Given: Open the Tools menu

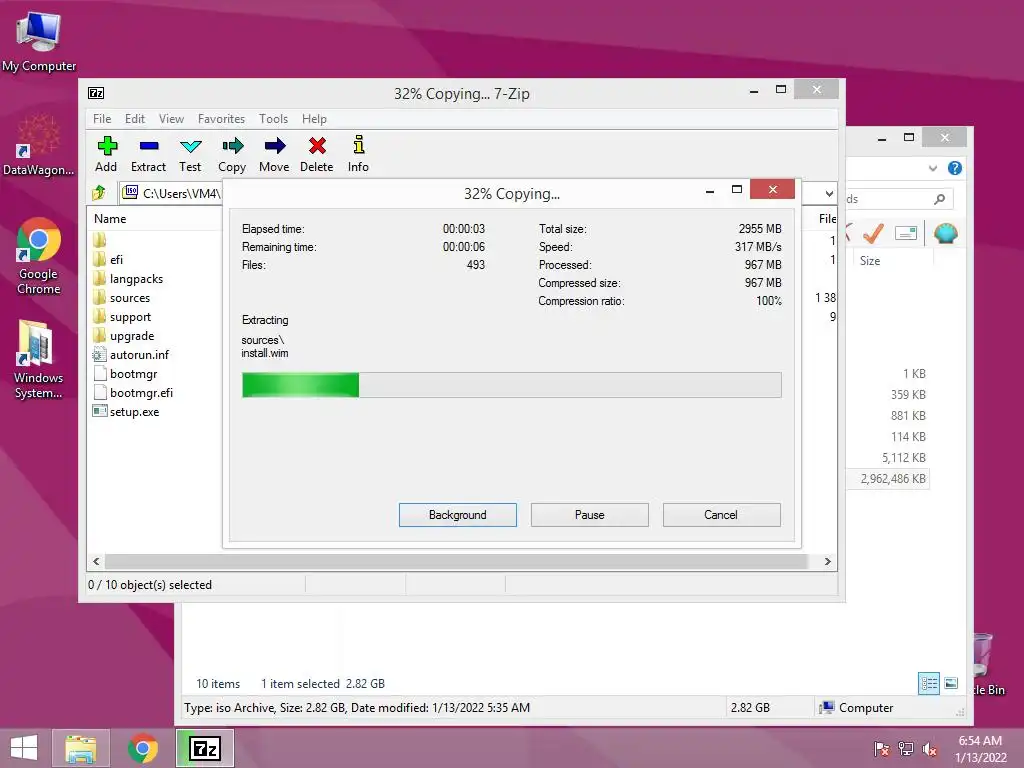Looking at the screenshot, I should pos(273,119).
